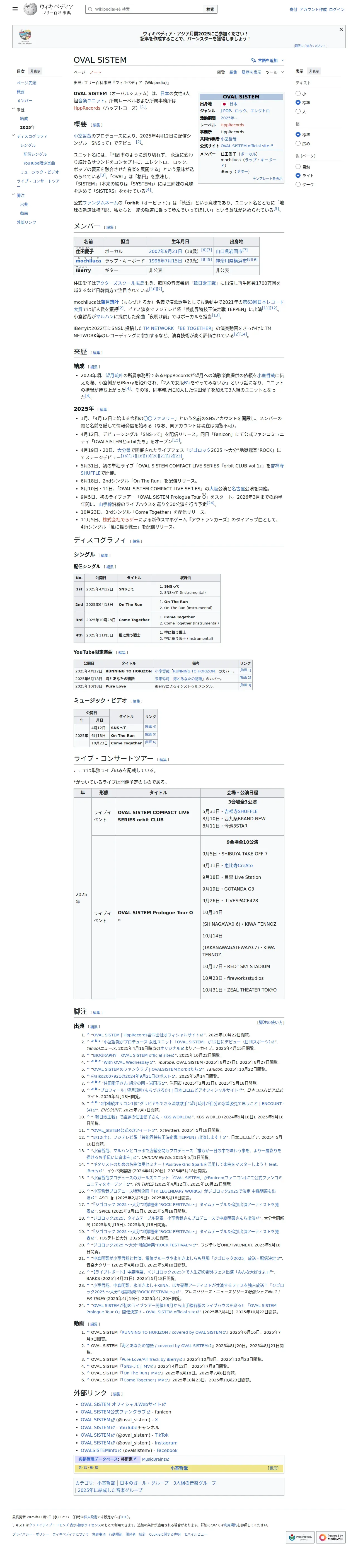
Task: Switch to the ノート talk tab
Action: [x=96, y=73]
